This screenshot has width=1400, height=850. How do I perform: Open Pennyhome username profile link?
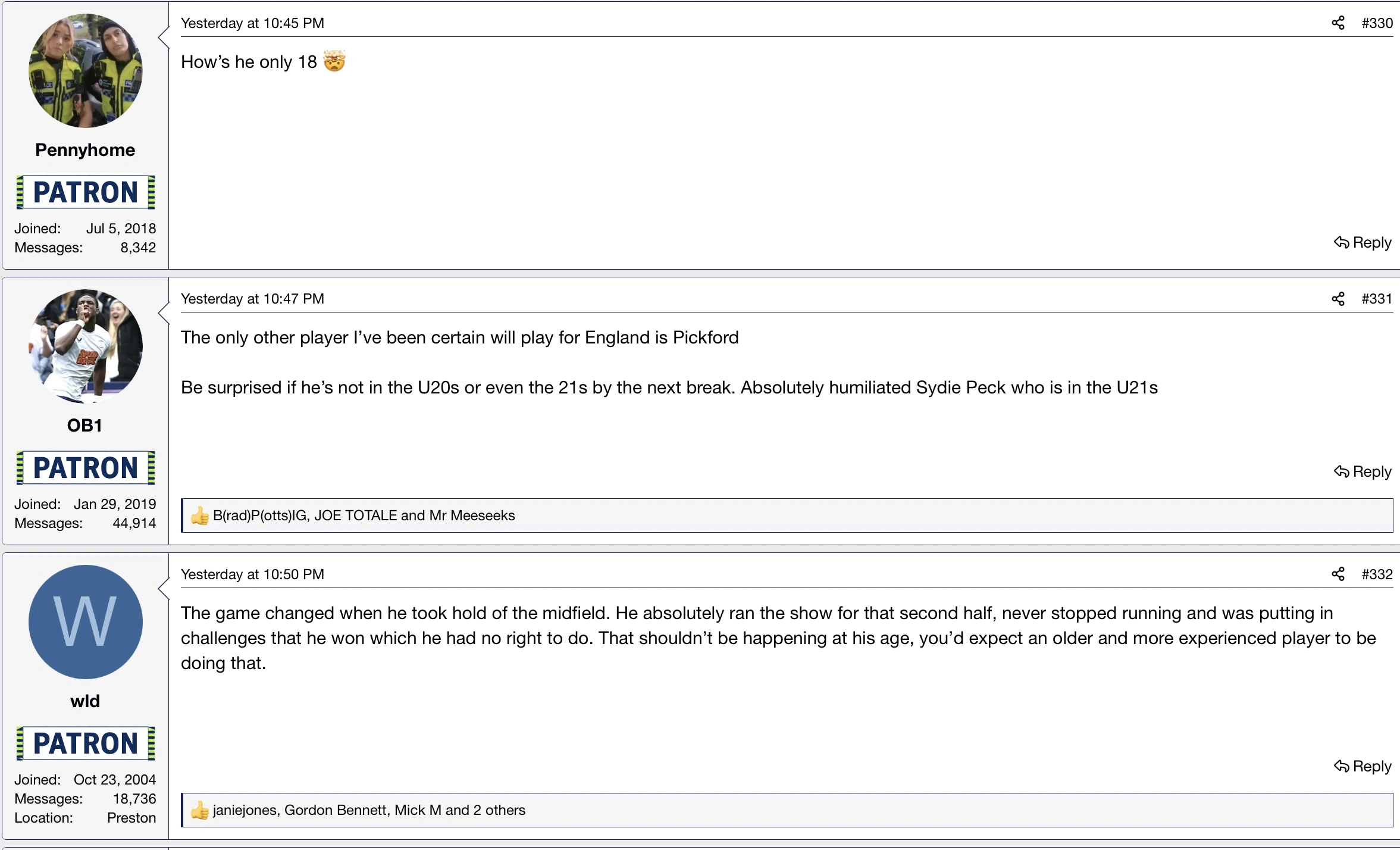click(x=85, y=150)
